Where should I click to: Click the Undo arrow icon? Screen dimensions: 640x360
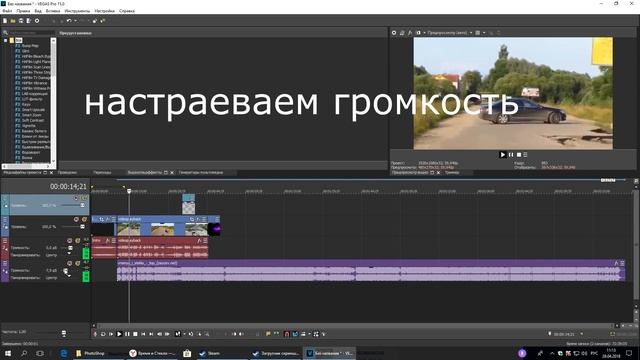click(x=69, y=20)
